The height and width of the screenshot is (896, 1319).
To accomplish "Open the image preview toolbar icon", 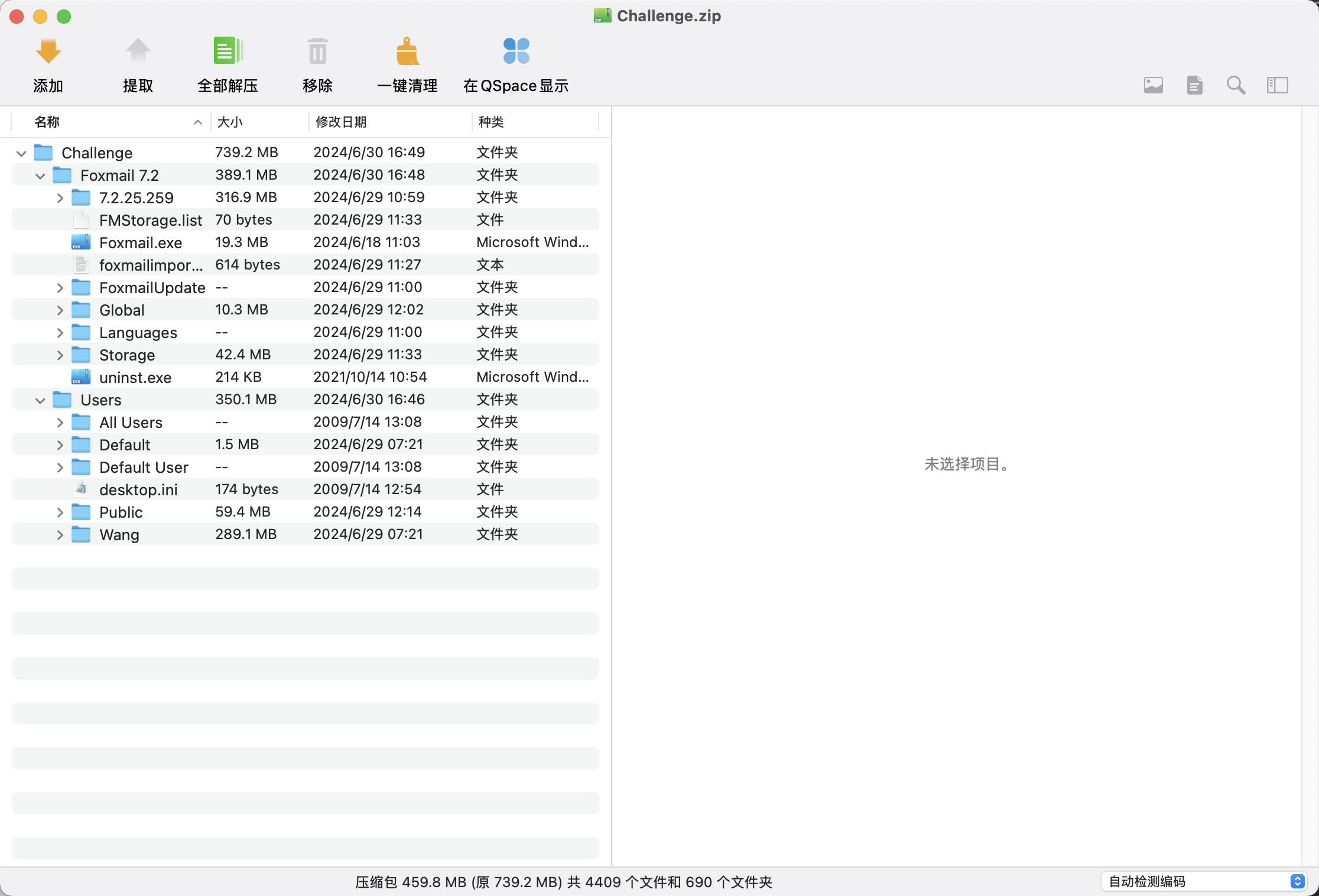I will (x=1153, y=85).
